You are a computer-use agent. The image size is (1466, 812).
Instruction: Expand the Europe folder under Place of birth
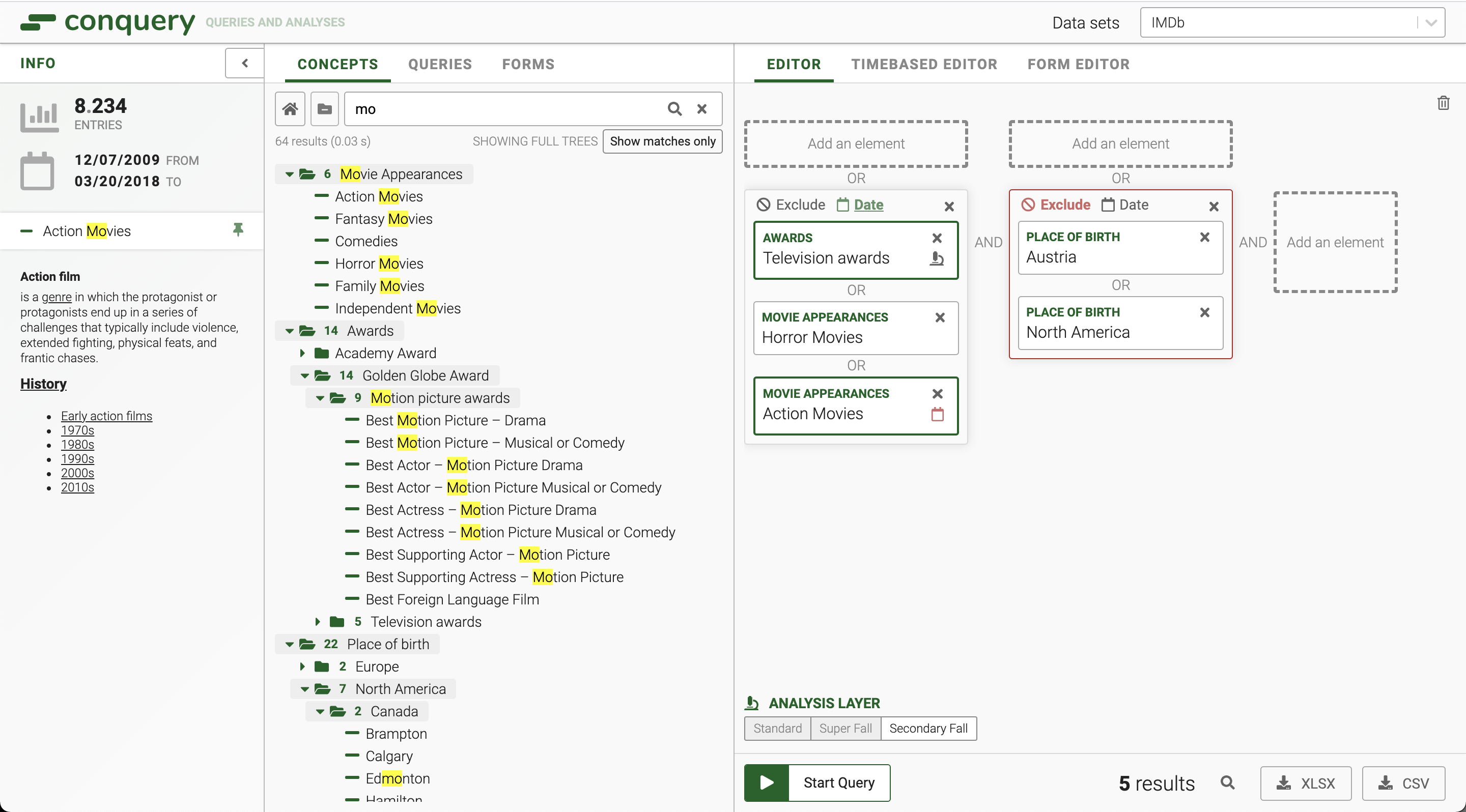coord(303,666)
